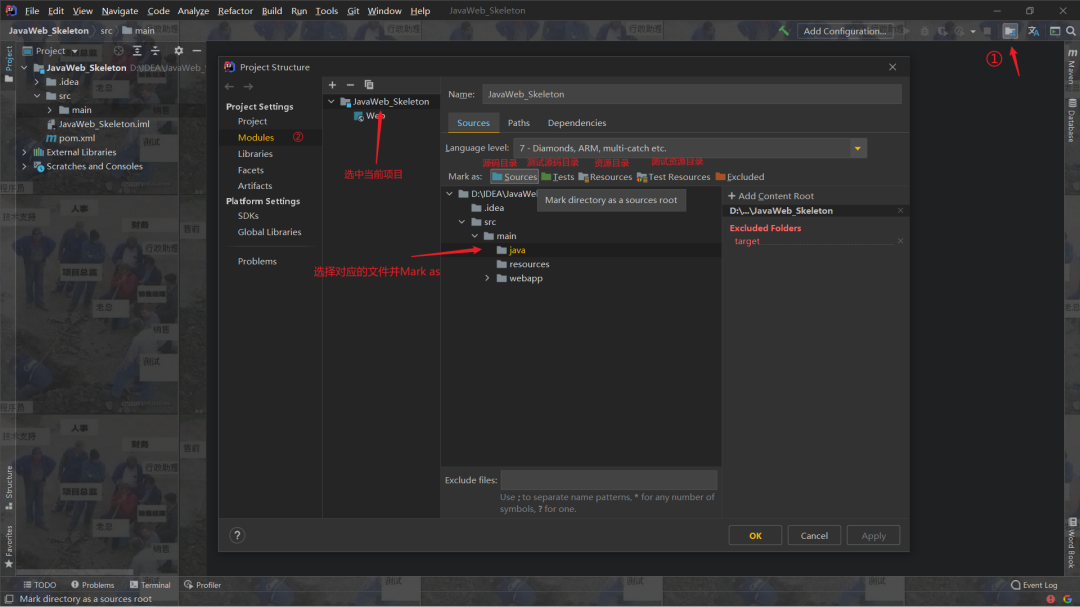Click the Translate toolbar icon

[x=1033, y=31]
